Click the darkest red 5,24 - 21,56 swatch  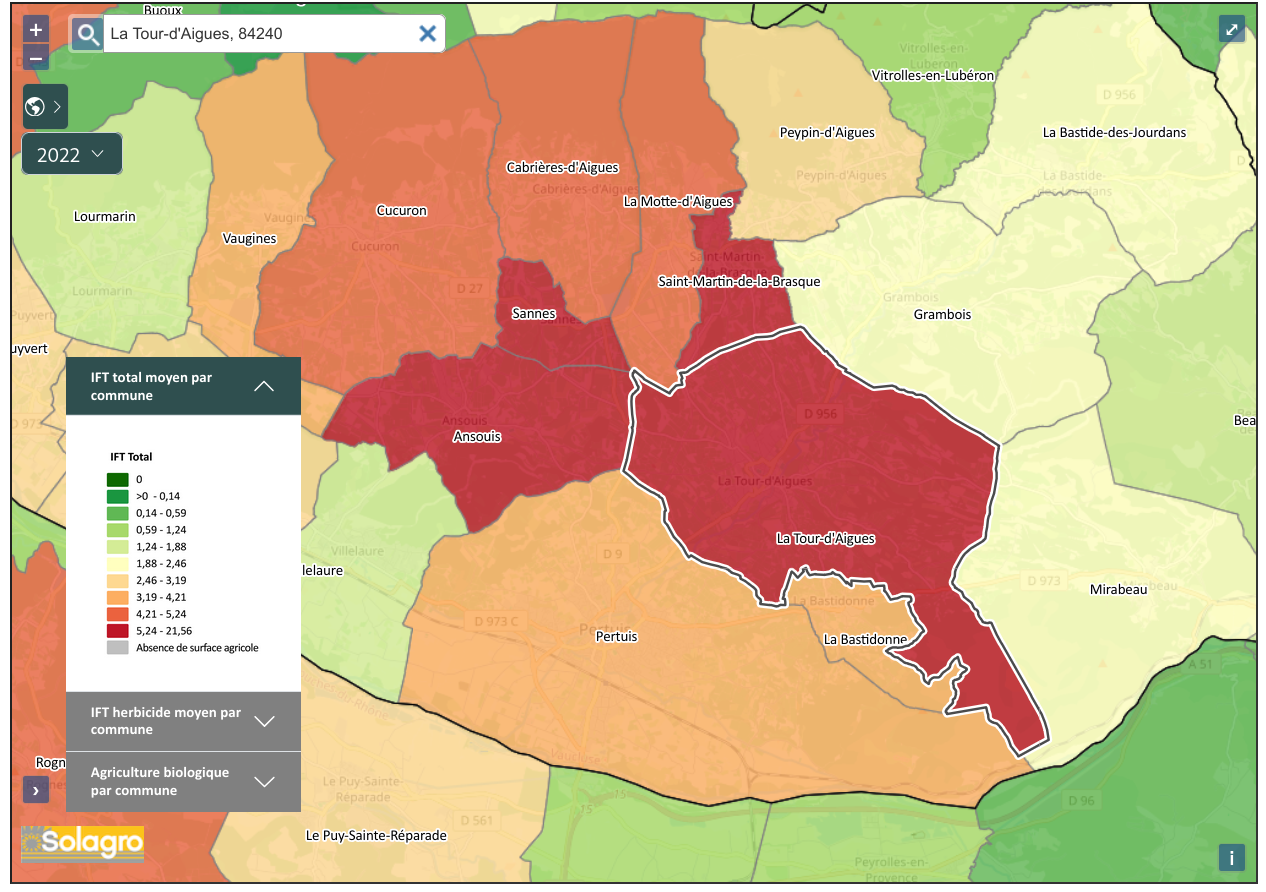click(118, 631)
